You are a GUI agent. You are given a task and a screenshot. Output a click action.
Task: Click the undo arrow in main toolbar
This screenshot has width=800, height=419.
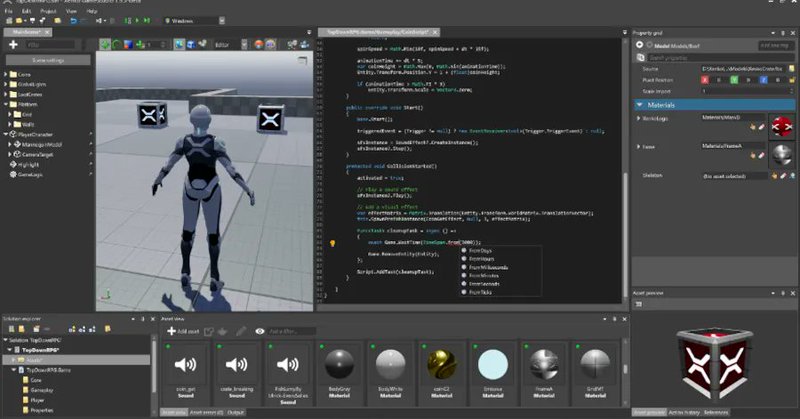pyautogui.click(x=73, y=21)
